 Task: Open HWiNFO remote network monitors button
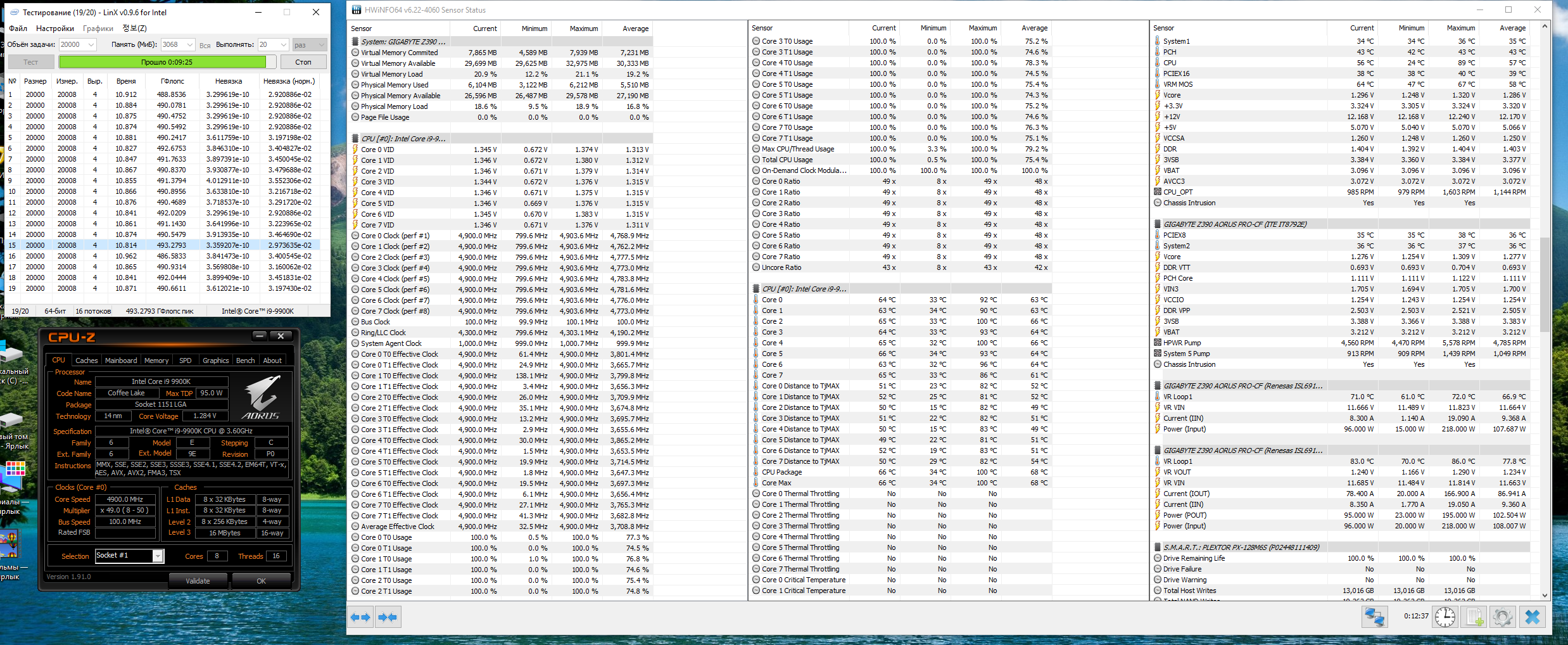coord(1374,617)
